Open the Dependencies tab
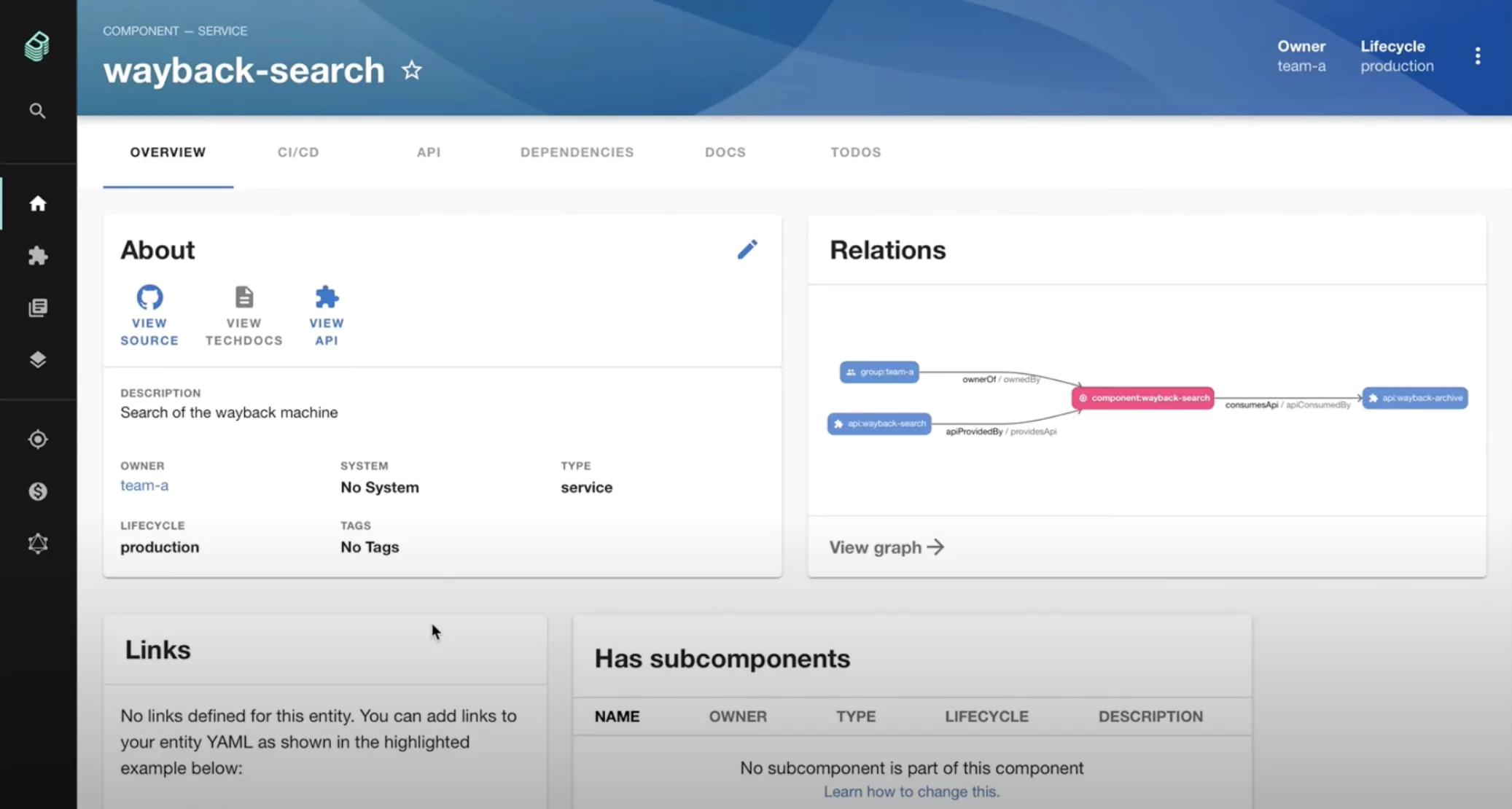Image resolution: width=1512 pixels, height=809 pixels. pyautogui.click(x=577, y=152)
